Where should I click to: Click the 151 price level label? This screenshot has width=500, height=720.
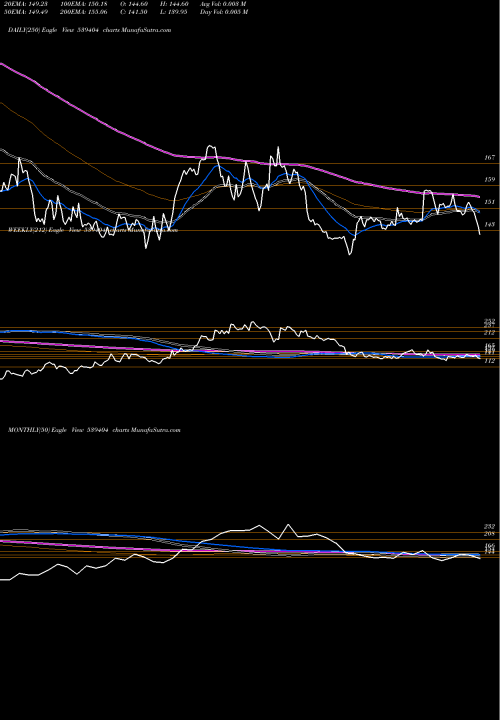point(490,202)
